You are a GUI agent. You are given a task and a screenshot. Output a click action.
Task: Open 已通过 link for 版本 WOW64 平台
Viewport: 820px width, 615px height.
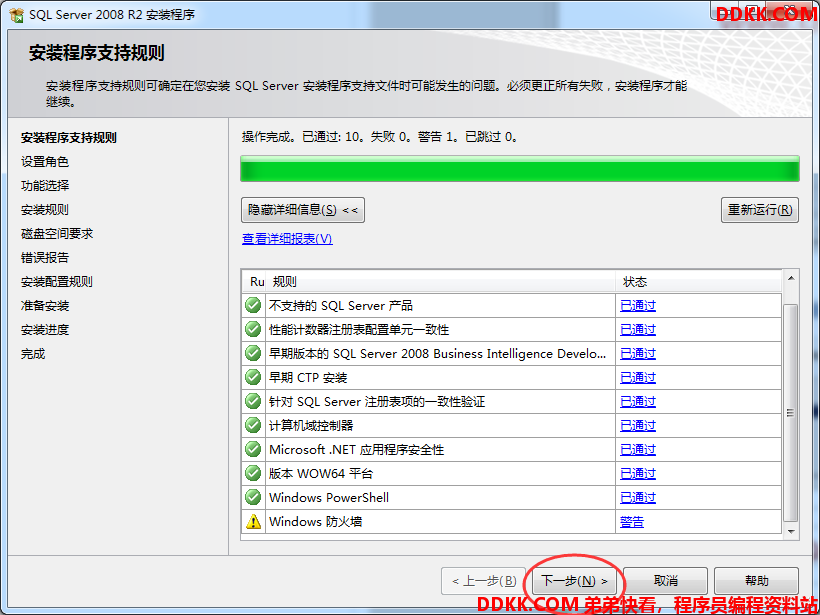pyautogui.click(x=637, y=474)
